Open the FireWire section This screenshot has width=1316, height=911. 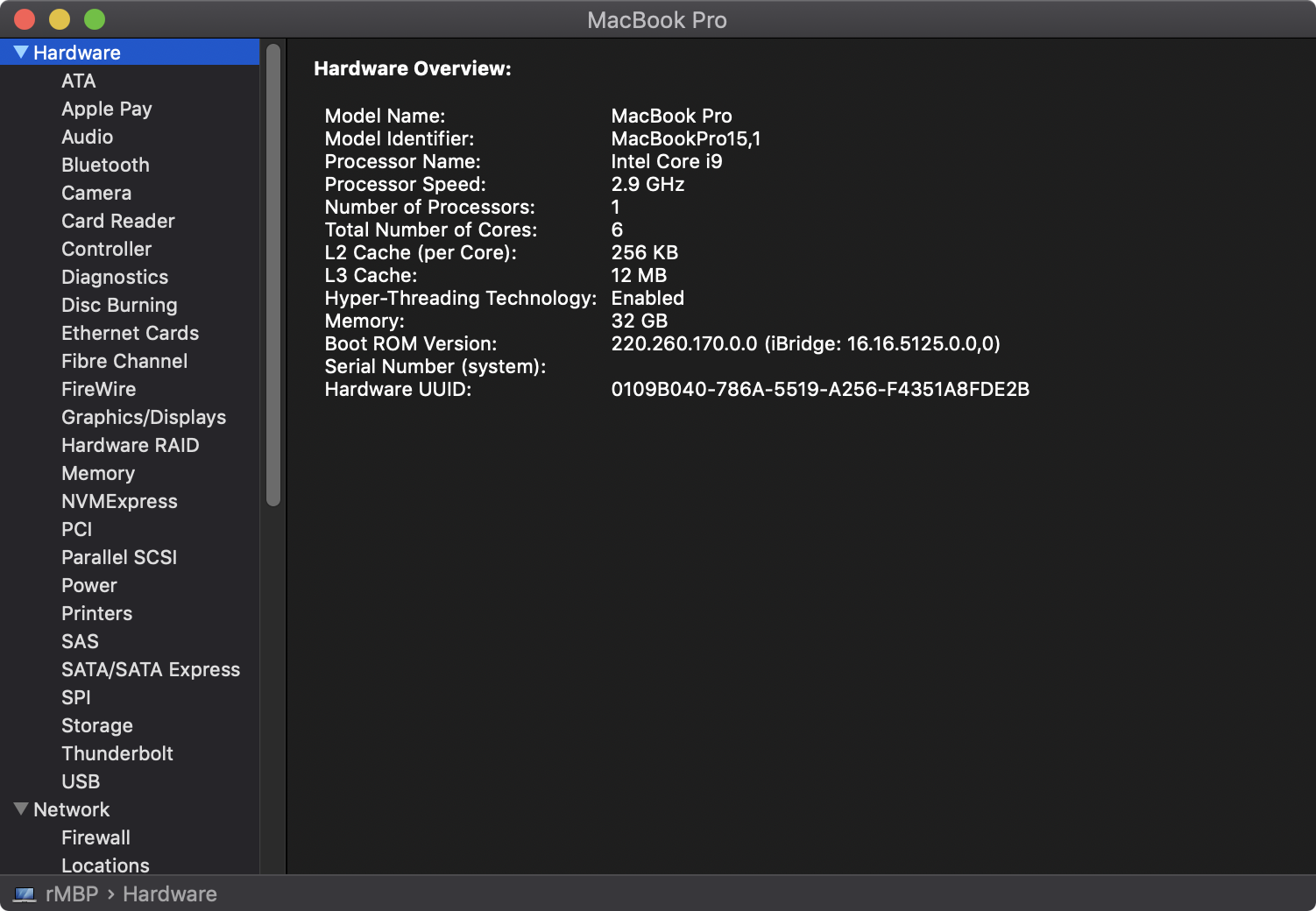coord(99,389)
